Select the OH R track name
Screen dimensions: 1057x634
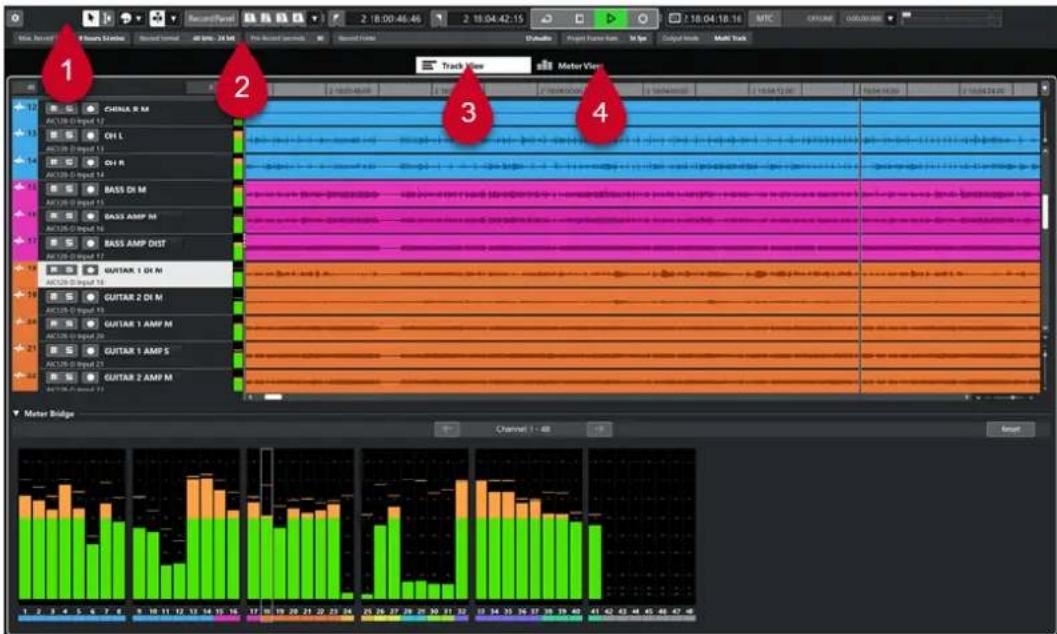coord(114,162)
